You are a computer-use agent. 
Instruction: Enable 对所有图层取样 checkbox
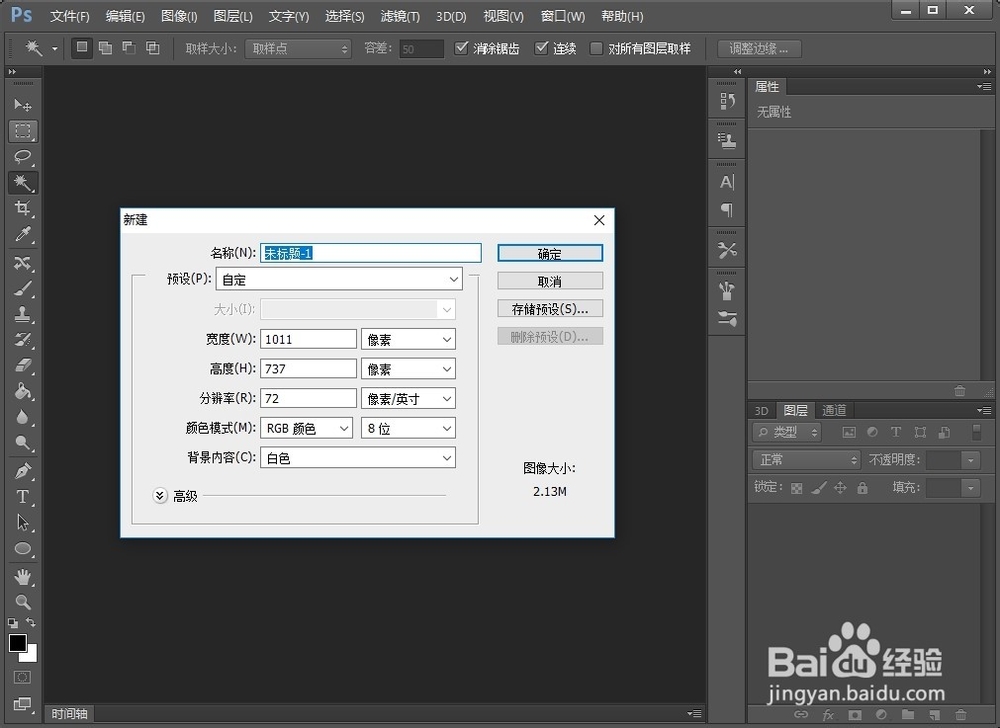click(596, 48)
